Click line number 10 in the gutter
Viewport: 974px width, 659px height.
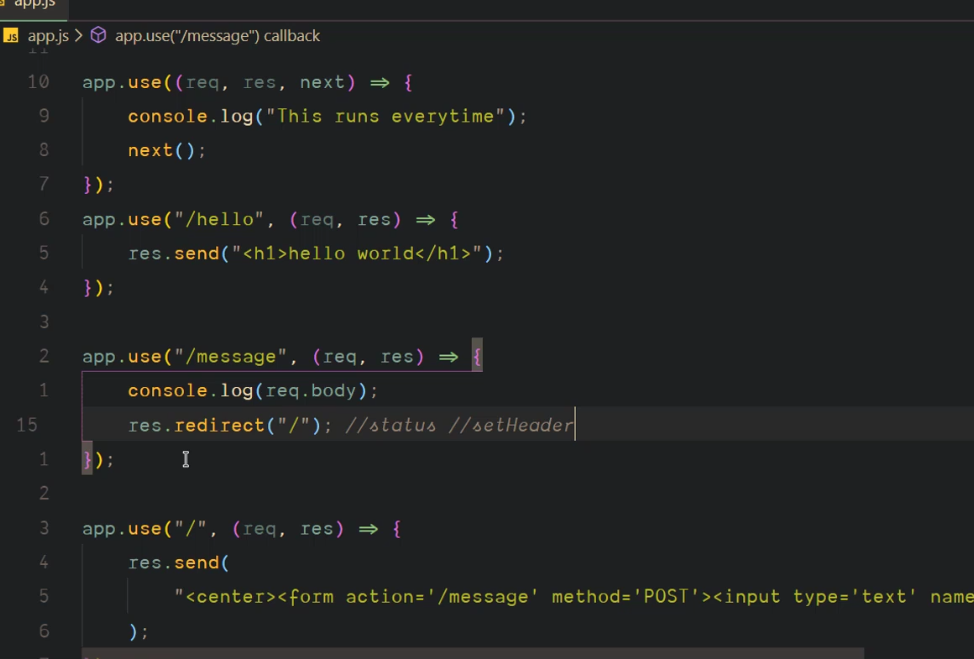[38, 82]
